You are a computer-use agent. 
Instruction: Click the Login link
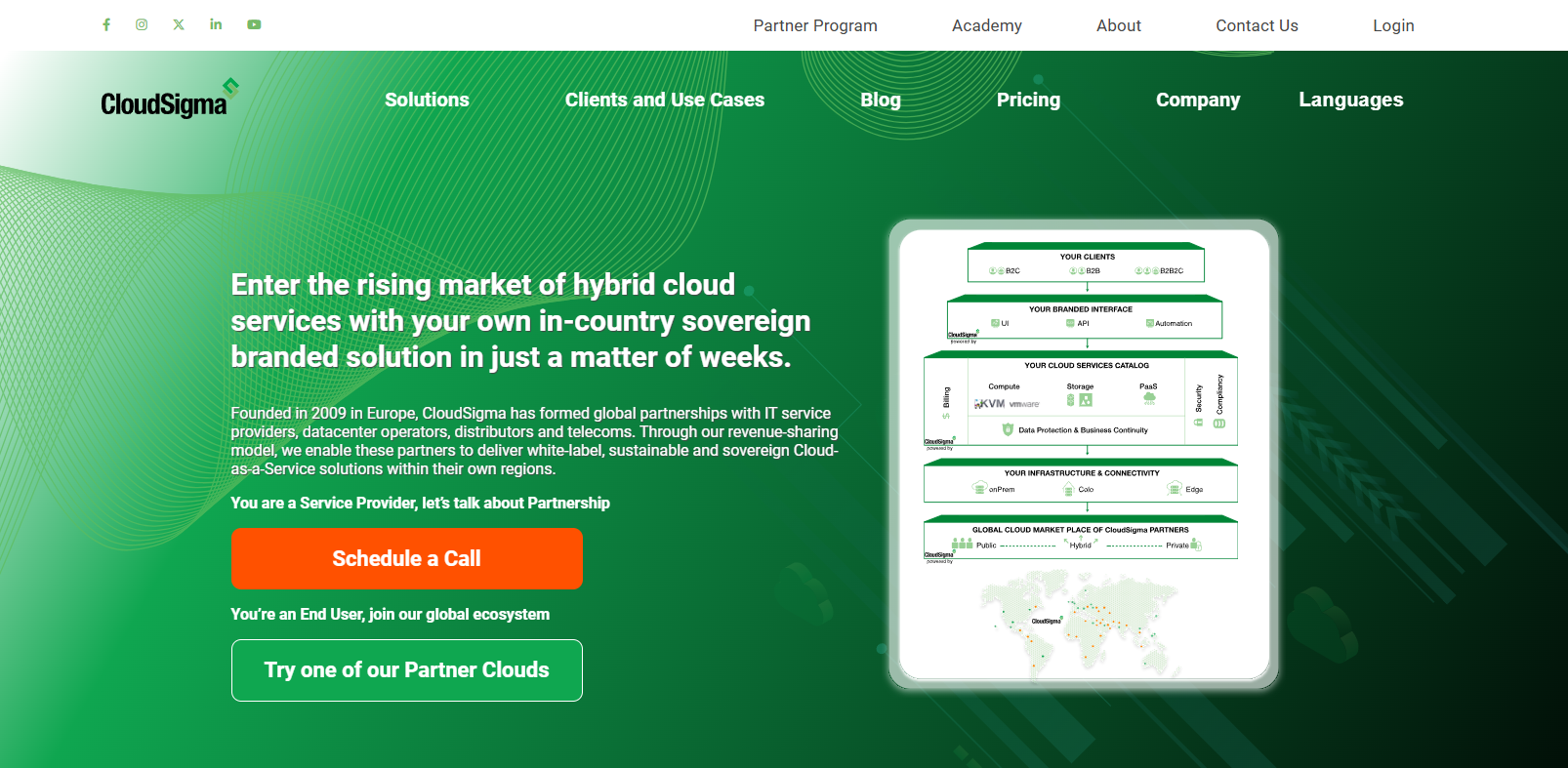[x=1393, y=25]
